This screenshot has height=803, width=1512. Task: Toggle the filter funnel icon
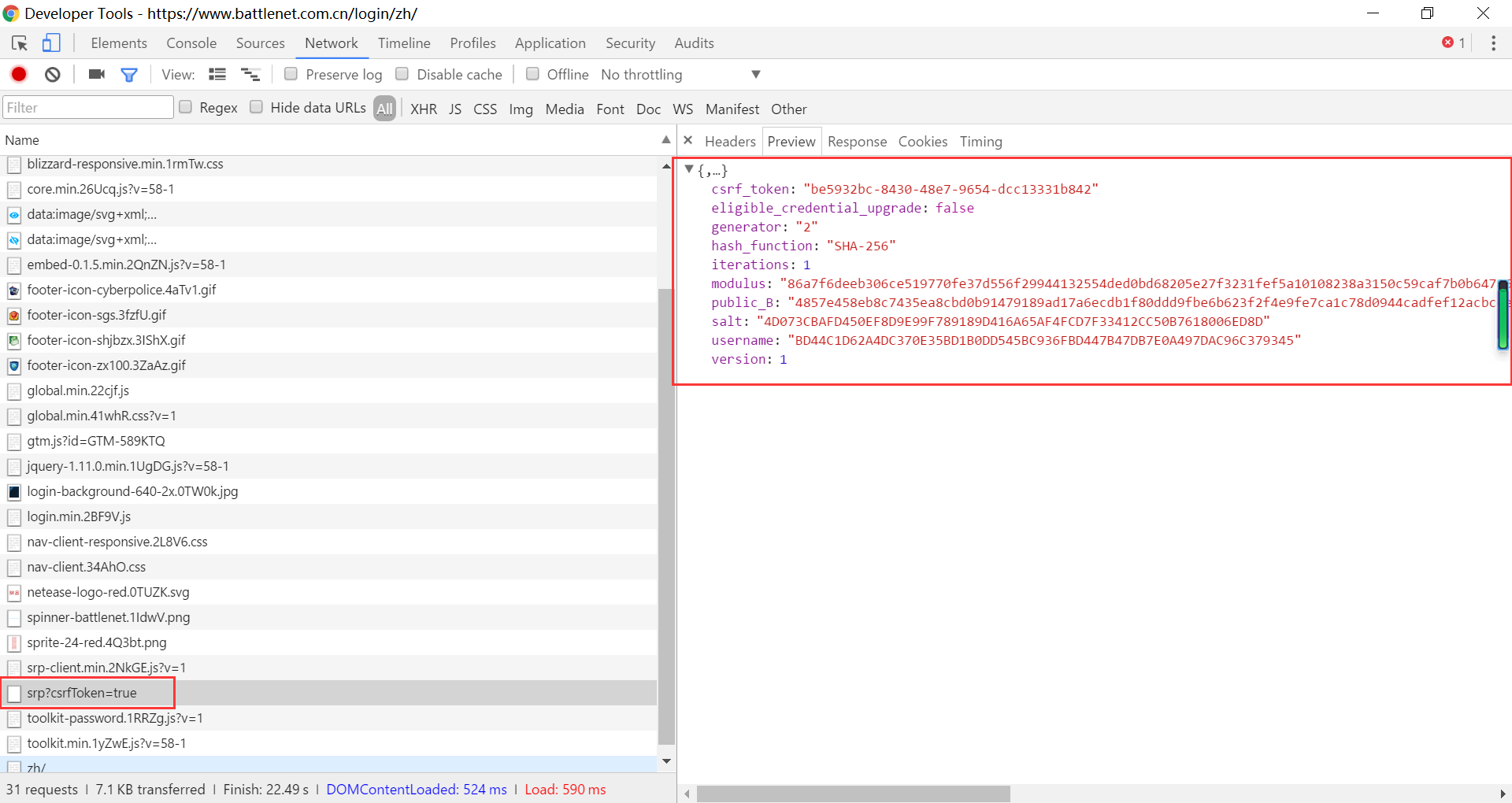click(x=129, y=75)
